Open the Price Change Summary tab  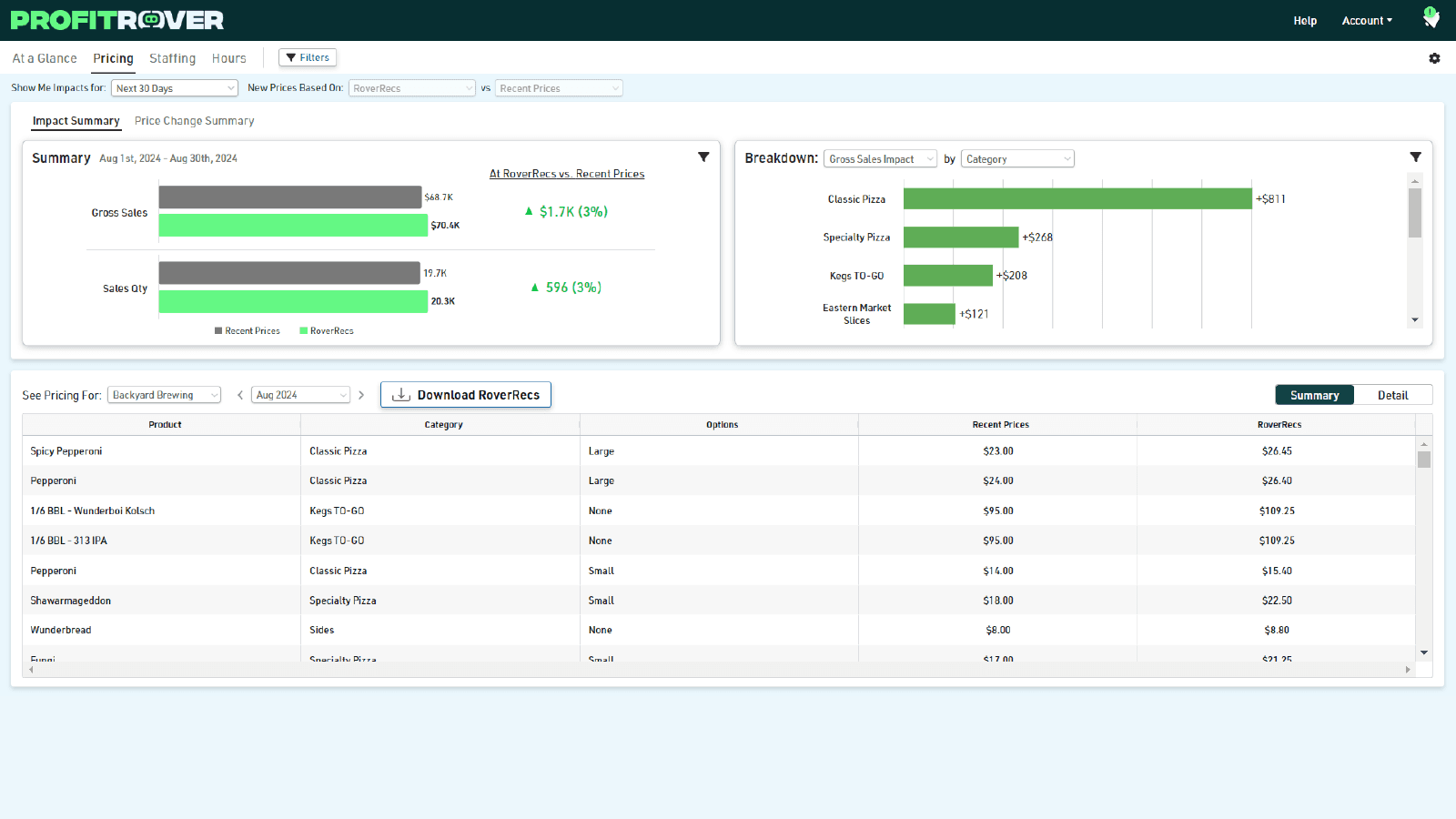(194, 121)
